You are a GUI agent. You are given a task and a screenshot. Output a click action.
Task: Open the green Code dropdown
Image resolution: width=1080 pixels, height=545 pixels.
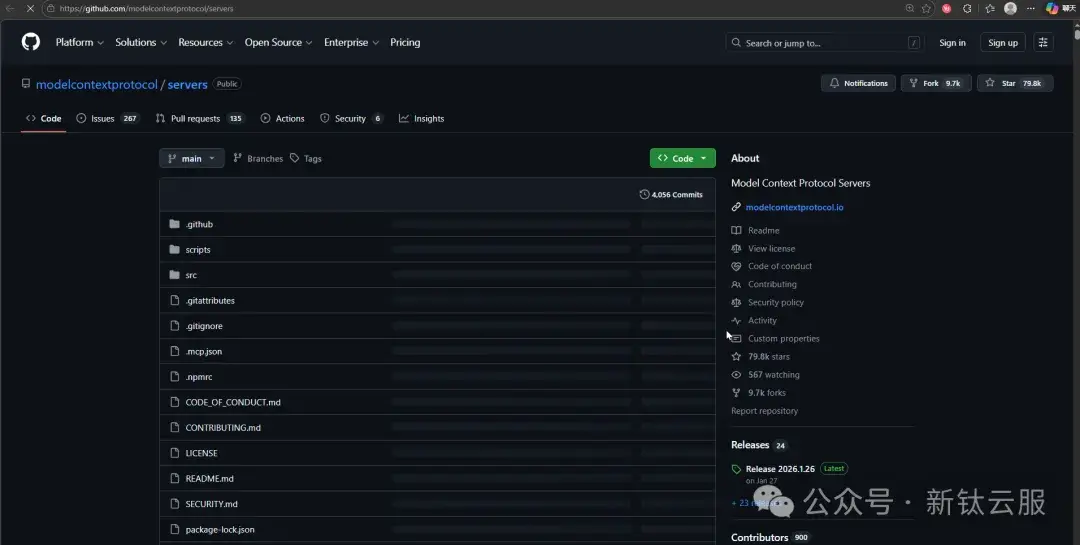pyautogui.click(x=683, y=158)
